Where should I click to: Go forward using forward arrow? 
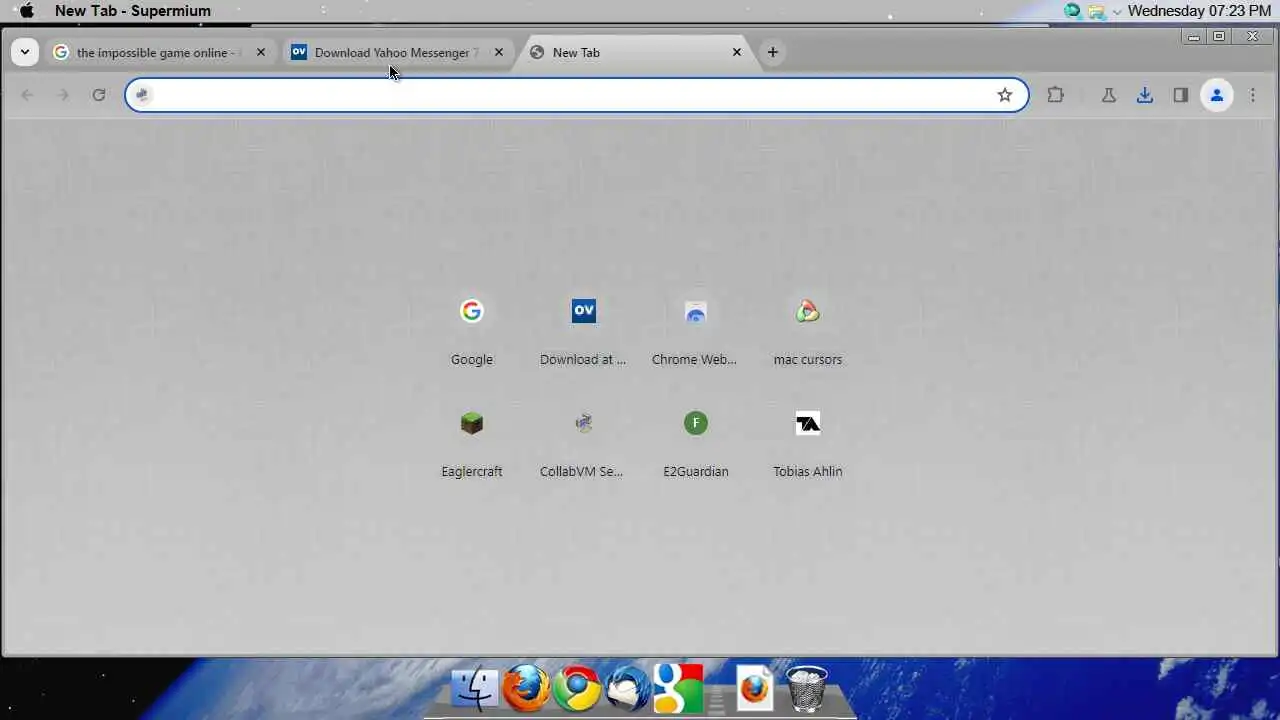(63, 95)
